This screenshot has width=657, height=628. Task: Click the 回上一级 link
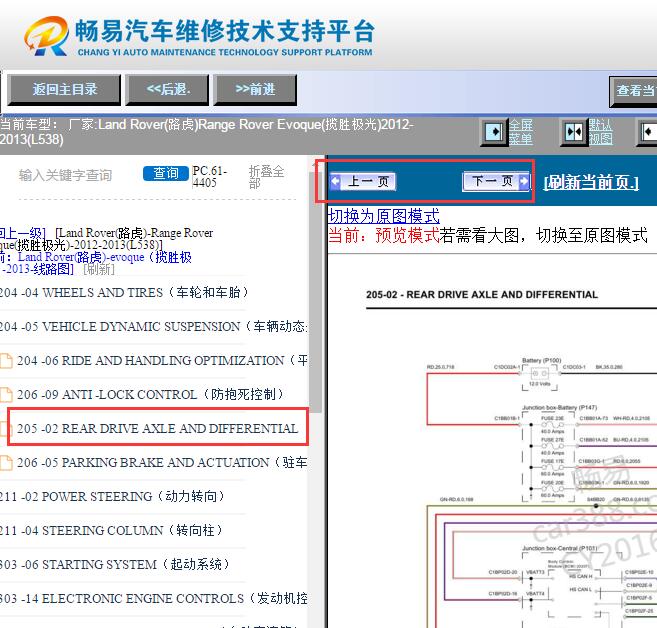tap(22, 233)
